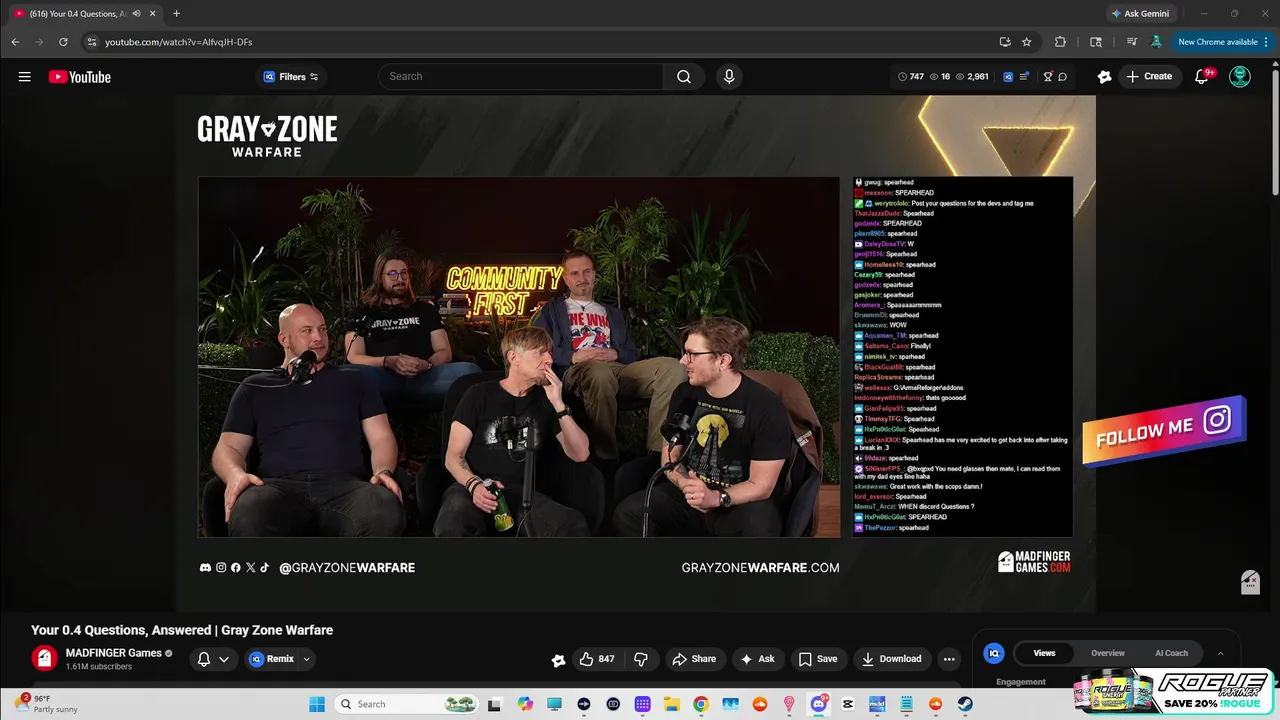Save the video to a playlist
This screenshot has height=720, width=1280.
(817, 659)
